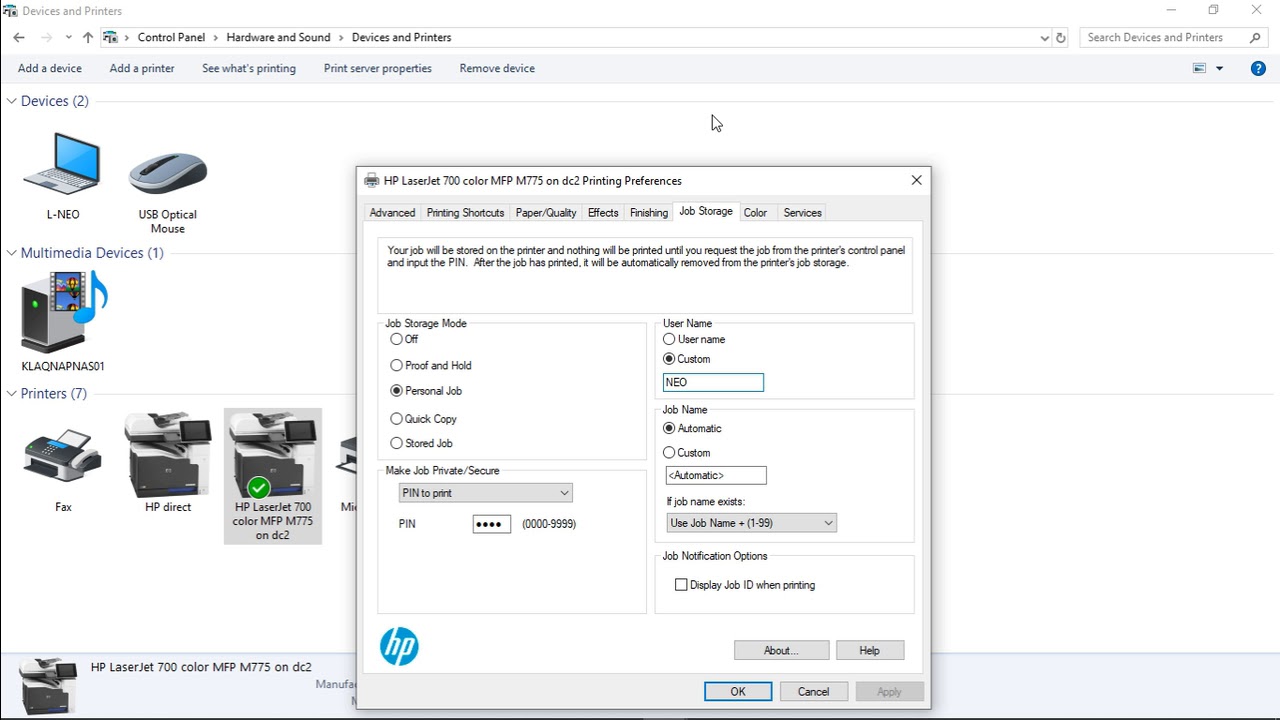Select the Fax printer icon
Image resolution: width=1280 pixels, height=720 pixels.
(x=62, y=456)
